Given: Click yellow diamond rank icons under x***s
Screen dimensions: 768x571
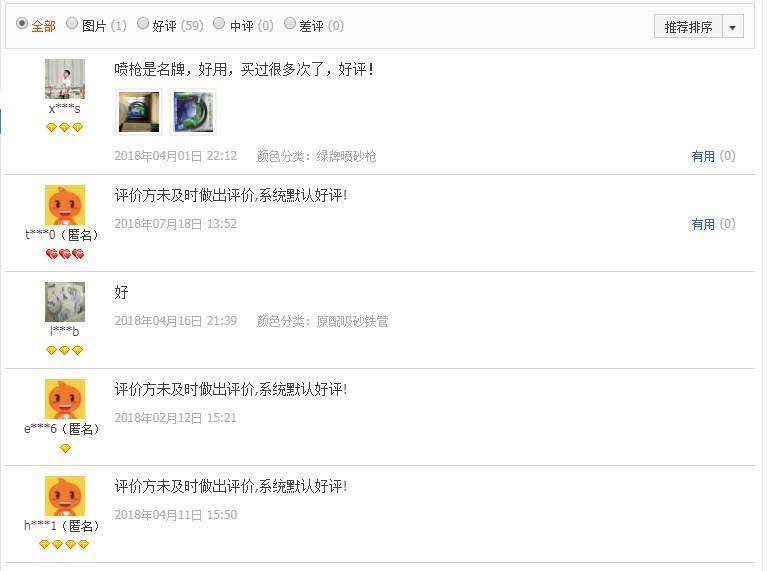Looking at the screenshot, I should [64, 127].
